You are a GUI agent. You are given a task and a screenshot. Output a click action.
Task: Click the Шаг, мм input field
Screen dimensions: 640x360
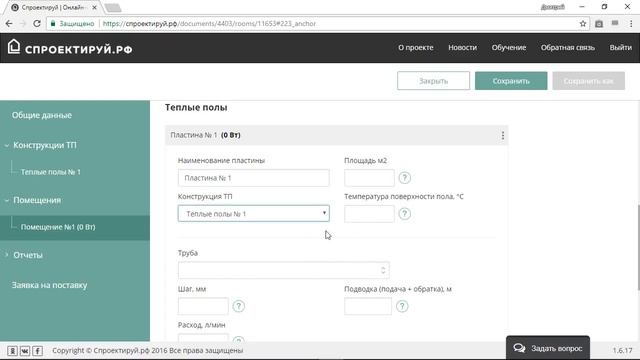click(x=203, y=306)
